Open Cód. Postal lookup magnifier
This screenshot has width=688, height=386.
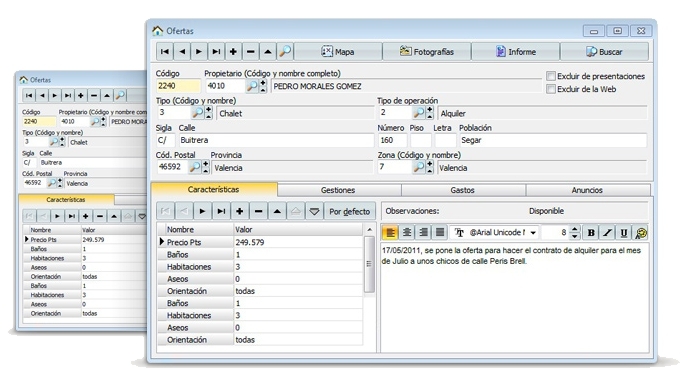194,167
